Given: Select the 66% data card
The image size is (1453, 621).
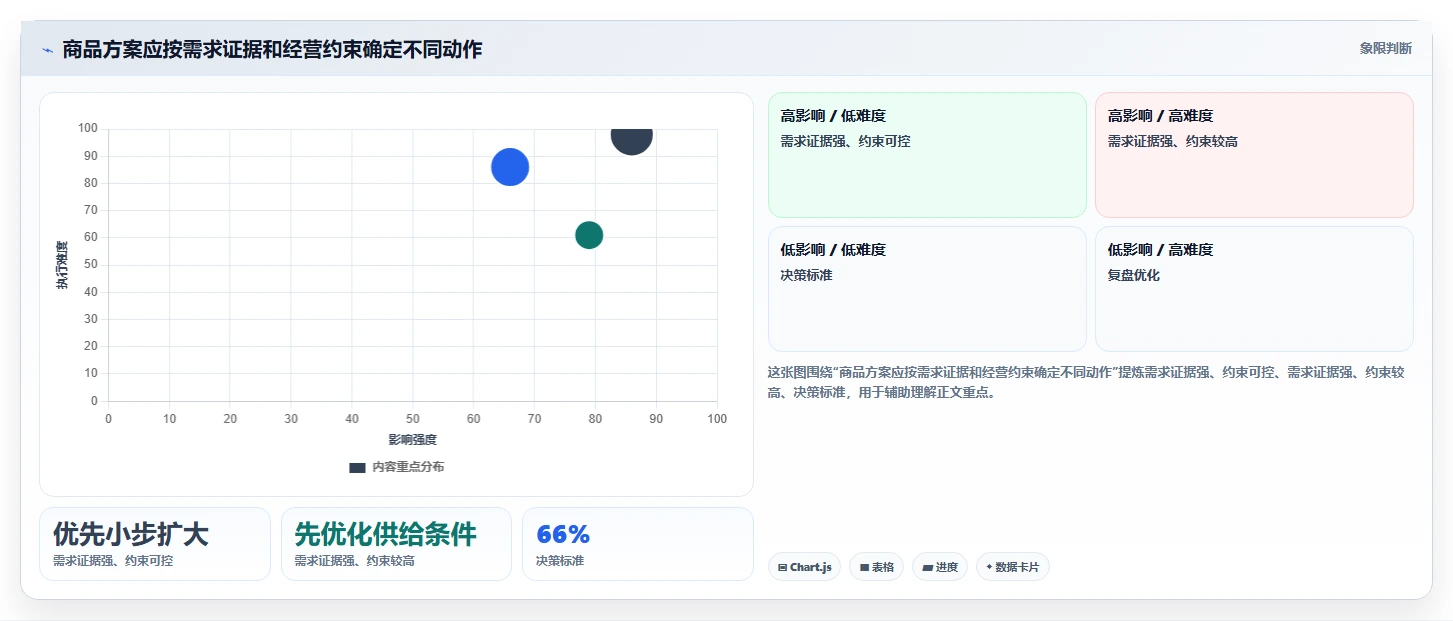Looking at the screenshot, I should pyautogui.click(x=637, y=544).
